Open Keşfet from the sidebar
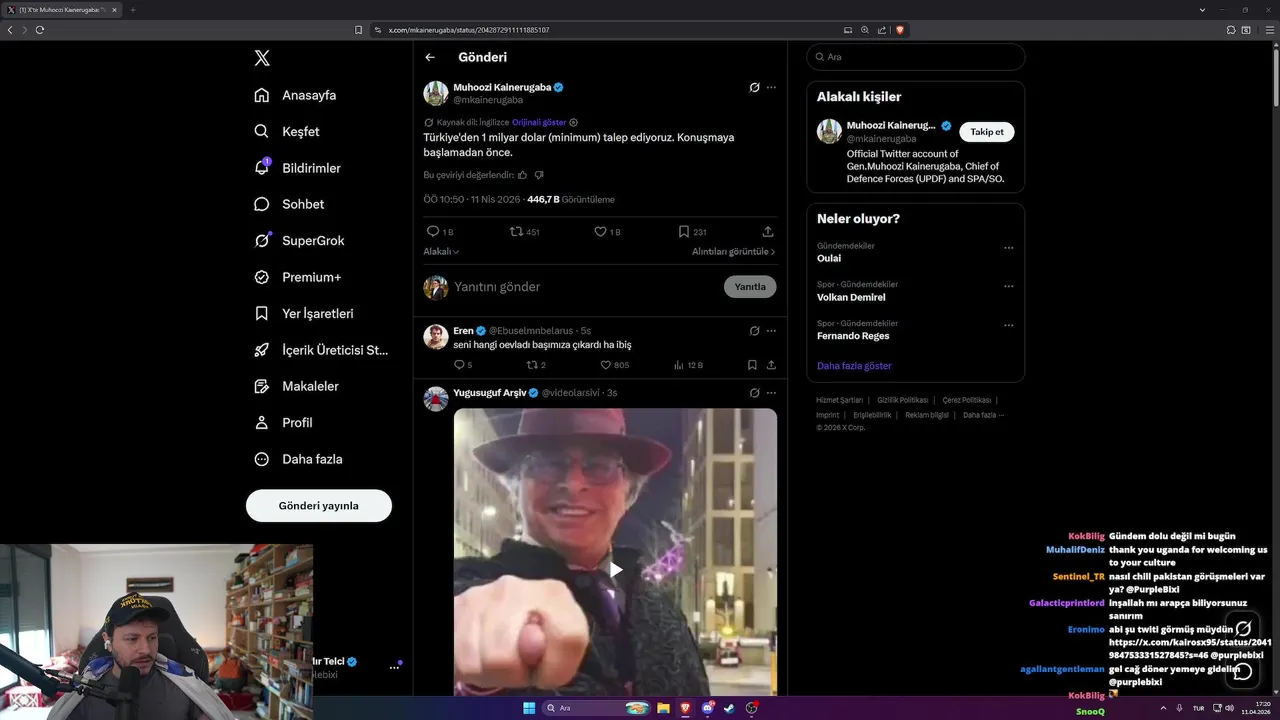The height and width of the screenshot is (720, 1280). click(287, 131)
